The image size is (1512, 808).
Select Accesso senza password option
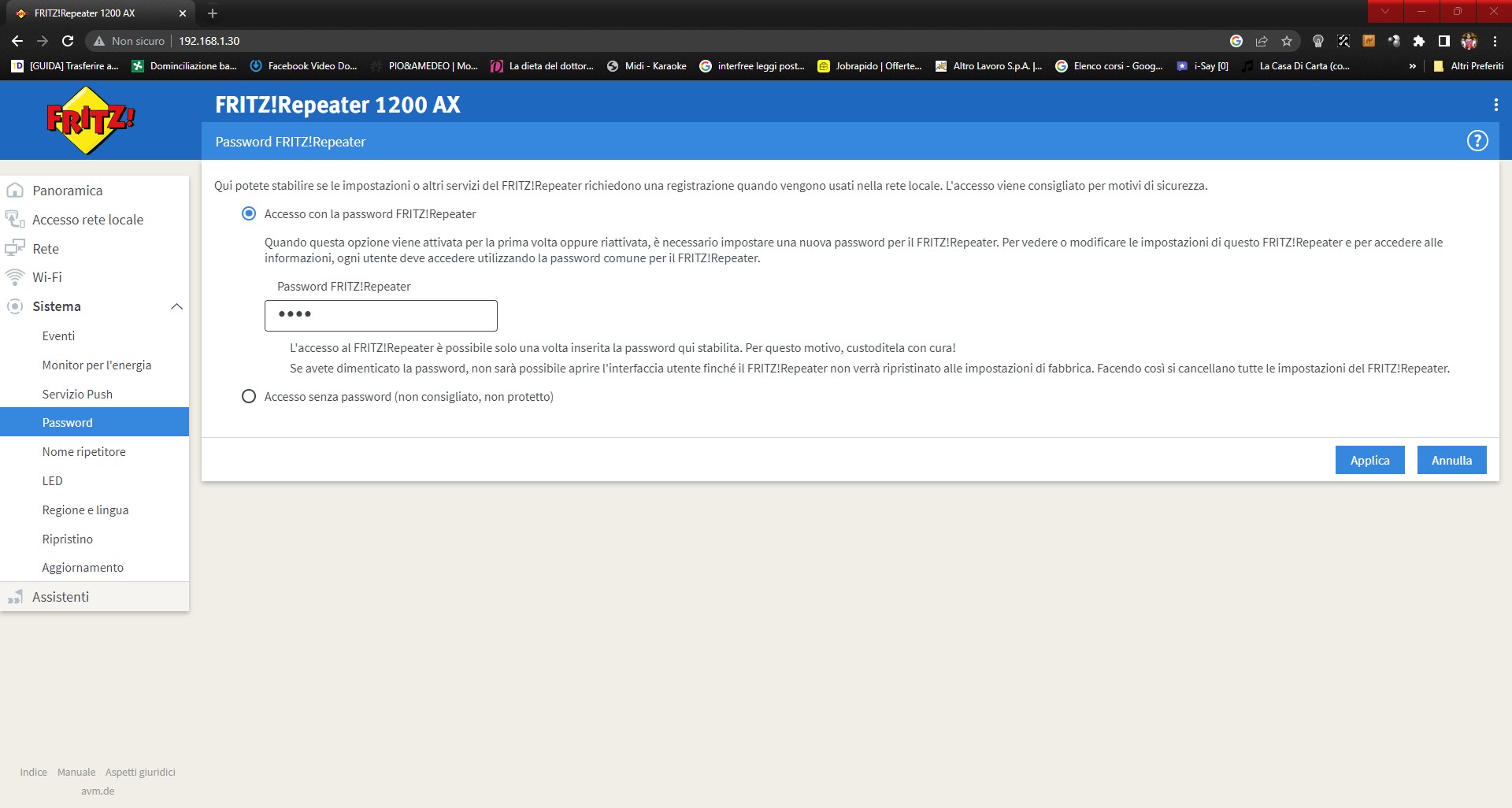[249, 396]
